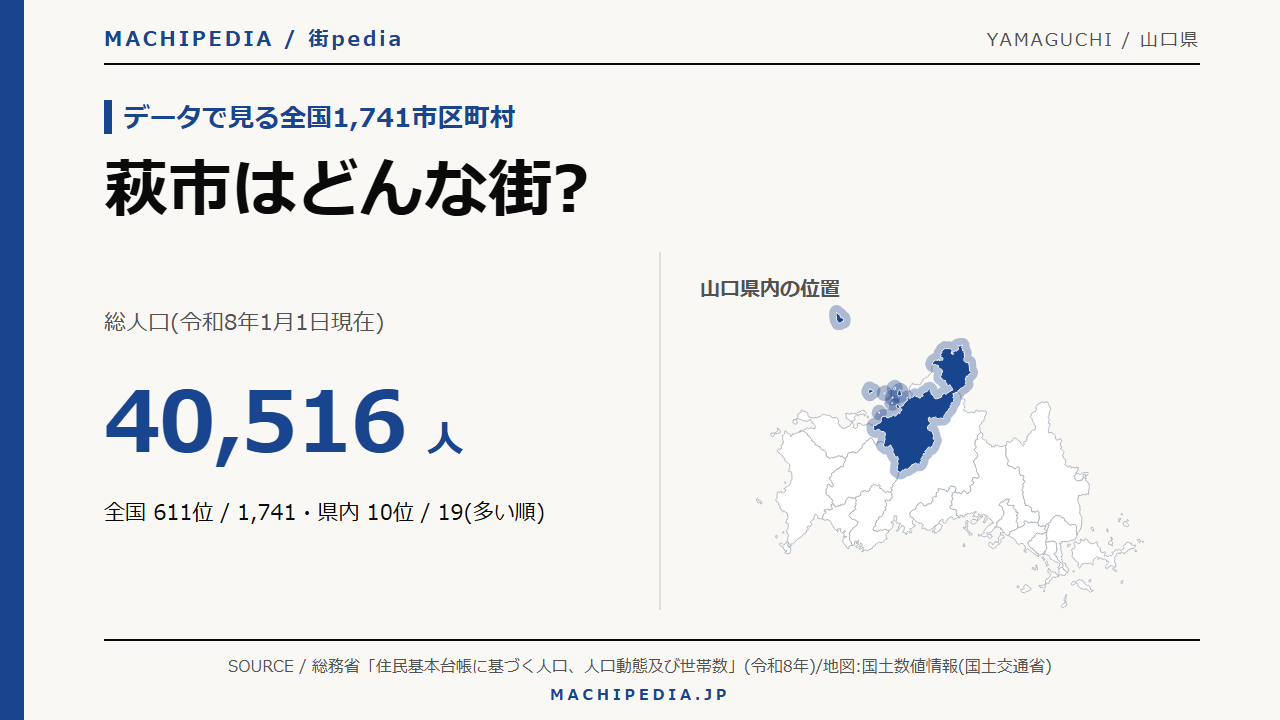Click the headline 萩市はどんな街?

point(345,188)
